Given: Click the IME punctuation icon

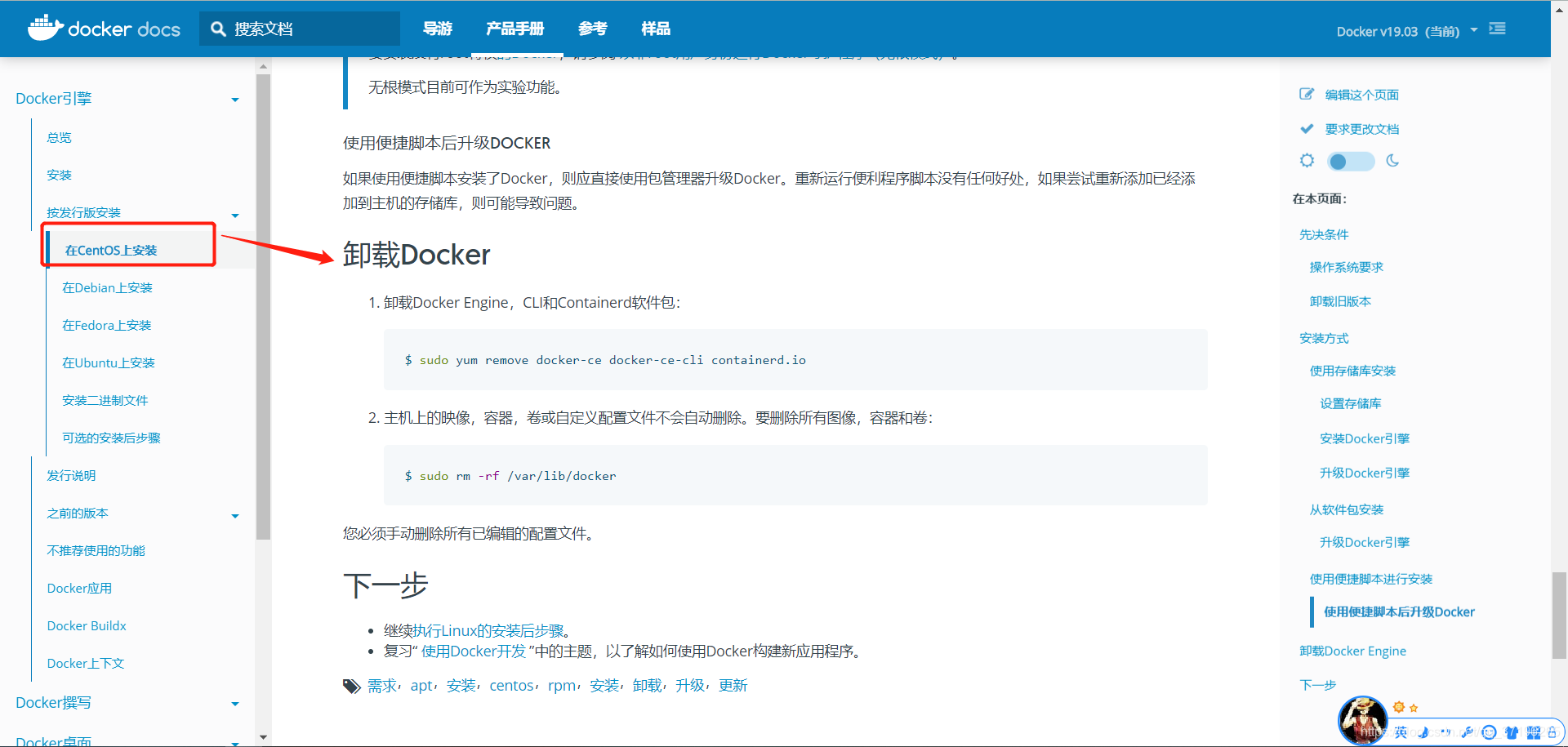Looking at the screenshot, I should (1445, 732).
